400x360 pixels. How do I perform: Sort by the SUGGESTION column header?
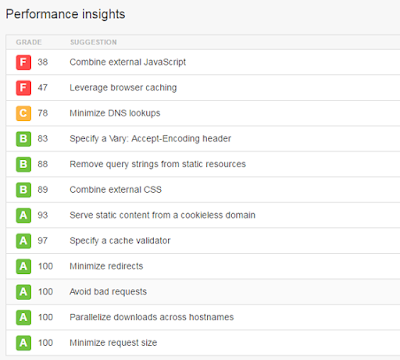coord(93,42)
